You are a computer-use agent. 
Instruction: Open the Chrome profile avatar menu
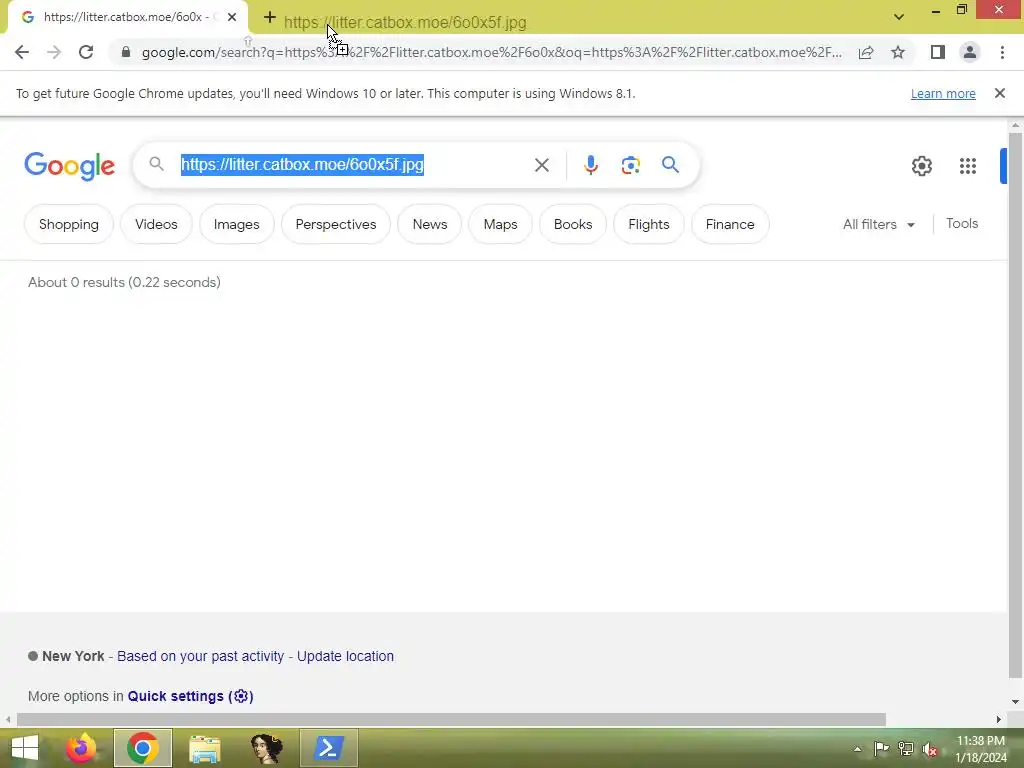(x=970, y=52)
